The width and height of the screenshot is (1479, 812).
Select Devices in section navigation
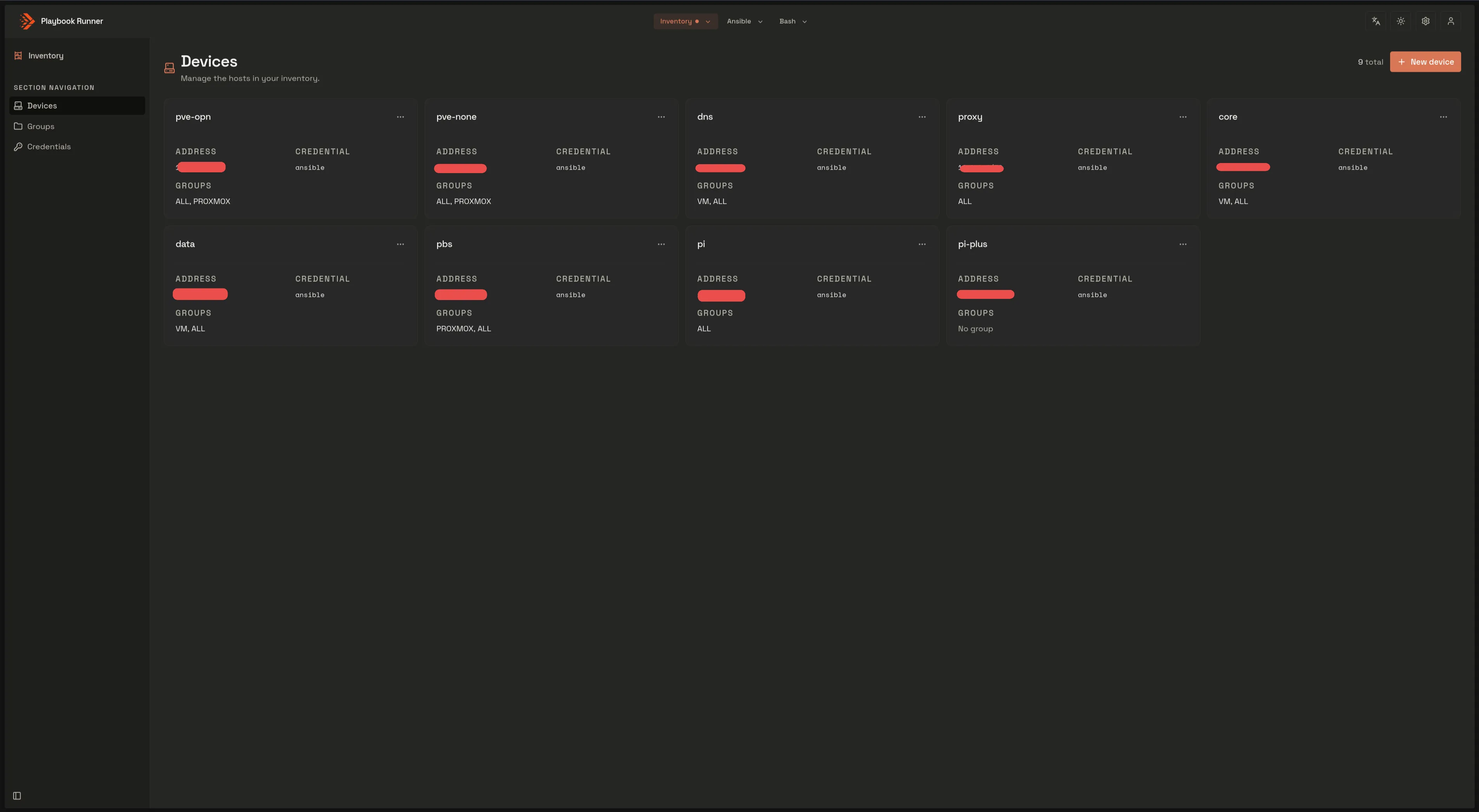click(77, 106)
